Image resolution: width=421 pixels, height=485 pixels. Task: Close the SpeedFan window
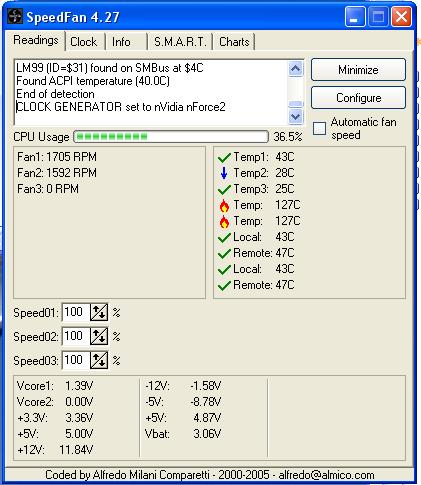[401, 17]
